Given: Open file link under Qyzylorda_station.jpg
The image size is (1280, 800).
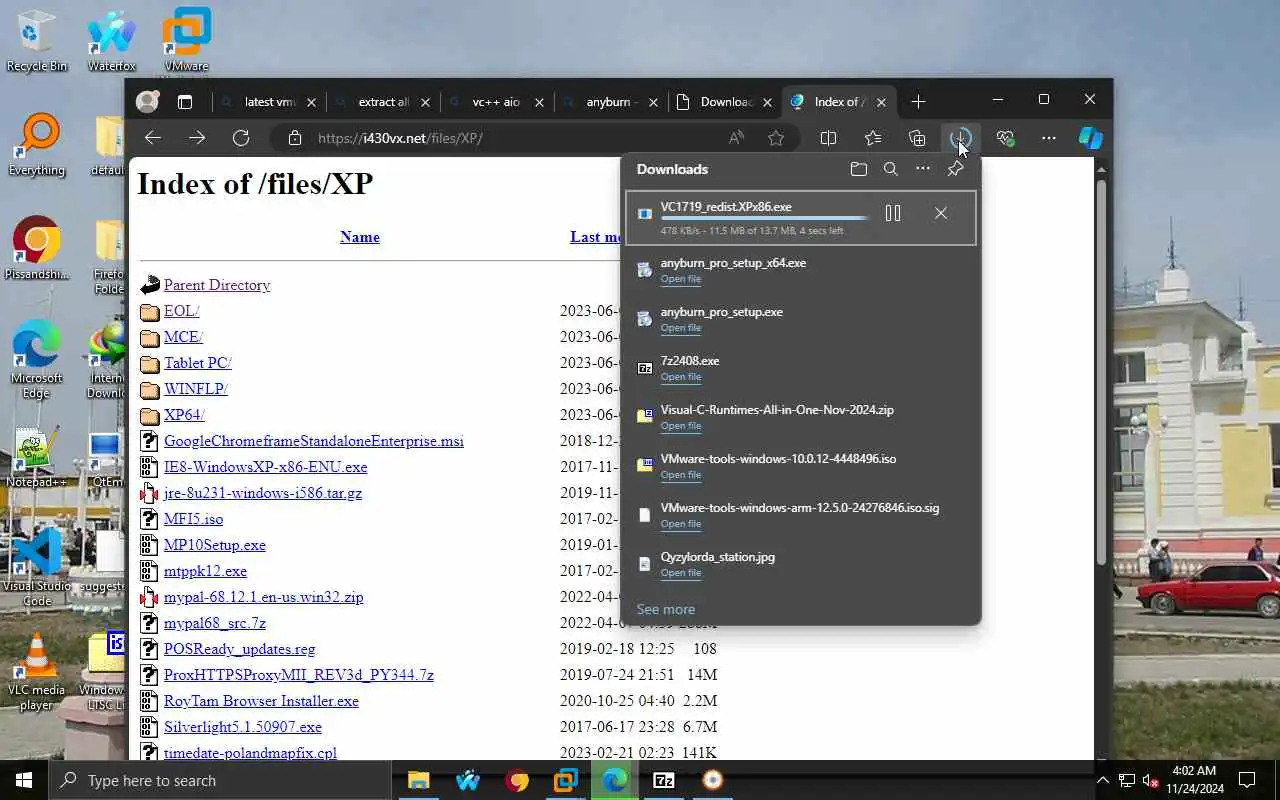Looking at the screenshot, I should click(681, 573).
